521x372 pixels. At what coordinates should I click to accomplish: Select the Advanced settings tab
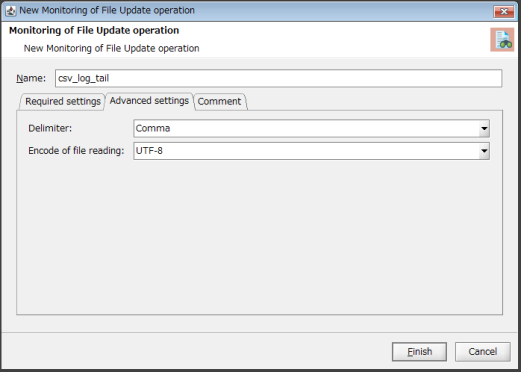coord(149,101)
